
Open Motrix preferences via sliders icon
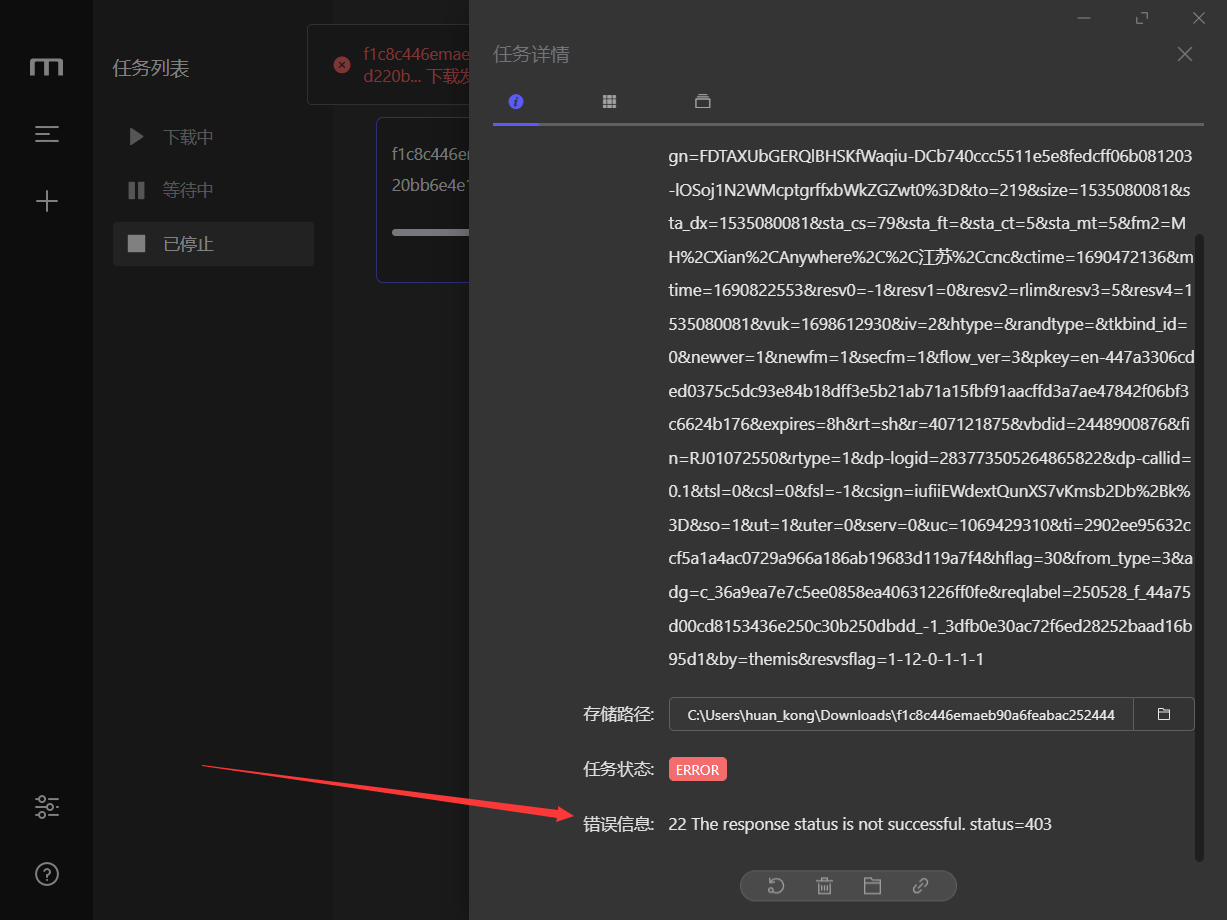pyautogui.click(x=46, y=807)
